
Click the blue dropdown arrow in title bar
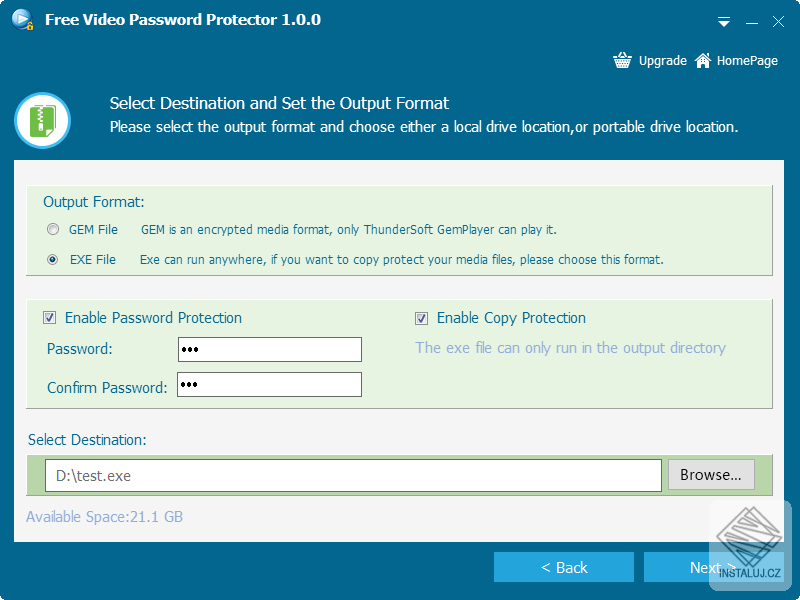(723, 21)
